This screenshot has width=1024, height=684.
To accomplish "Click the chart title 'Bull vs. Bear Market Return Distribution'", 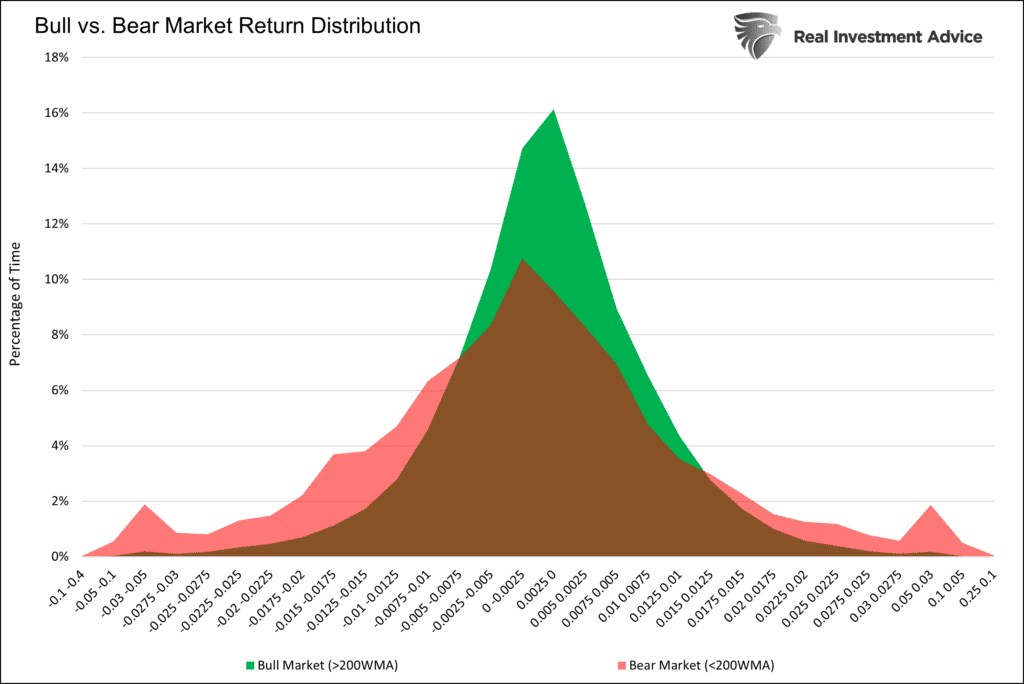I will (227, 25).
